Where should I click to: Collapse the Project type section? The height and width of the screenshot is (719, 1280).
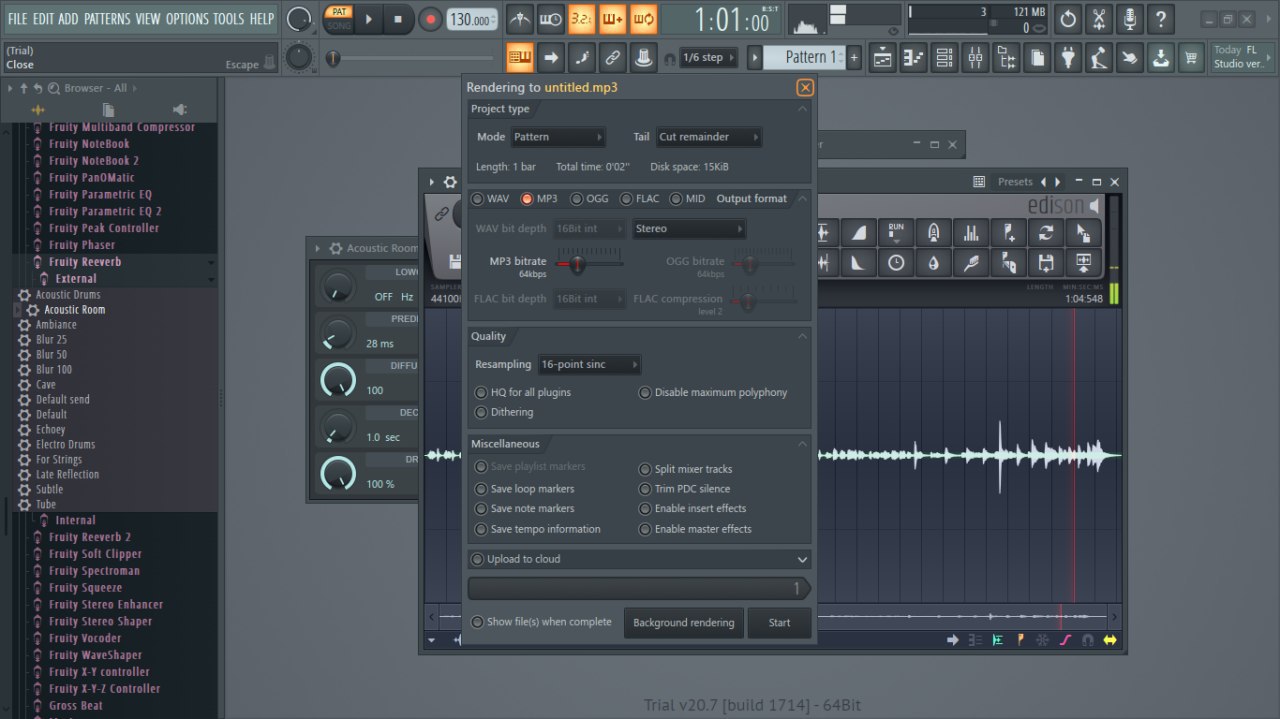802,109
